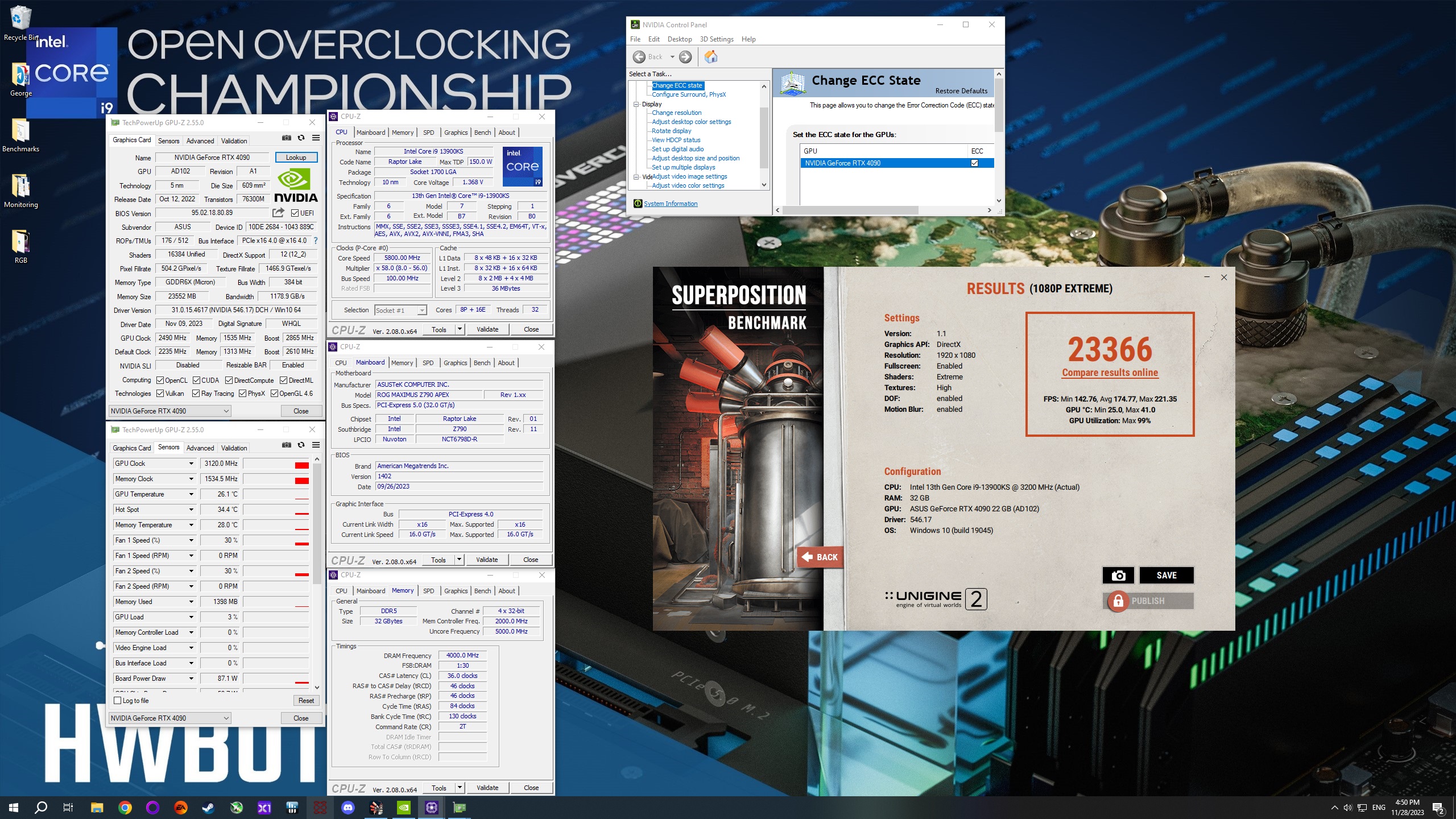The width and height of the screenshot is (1456, 819).
Task: Click the Home icon in NVIDIA Control Panel
Action: [x=711, y=57]
